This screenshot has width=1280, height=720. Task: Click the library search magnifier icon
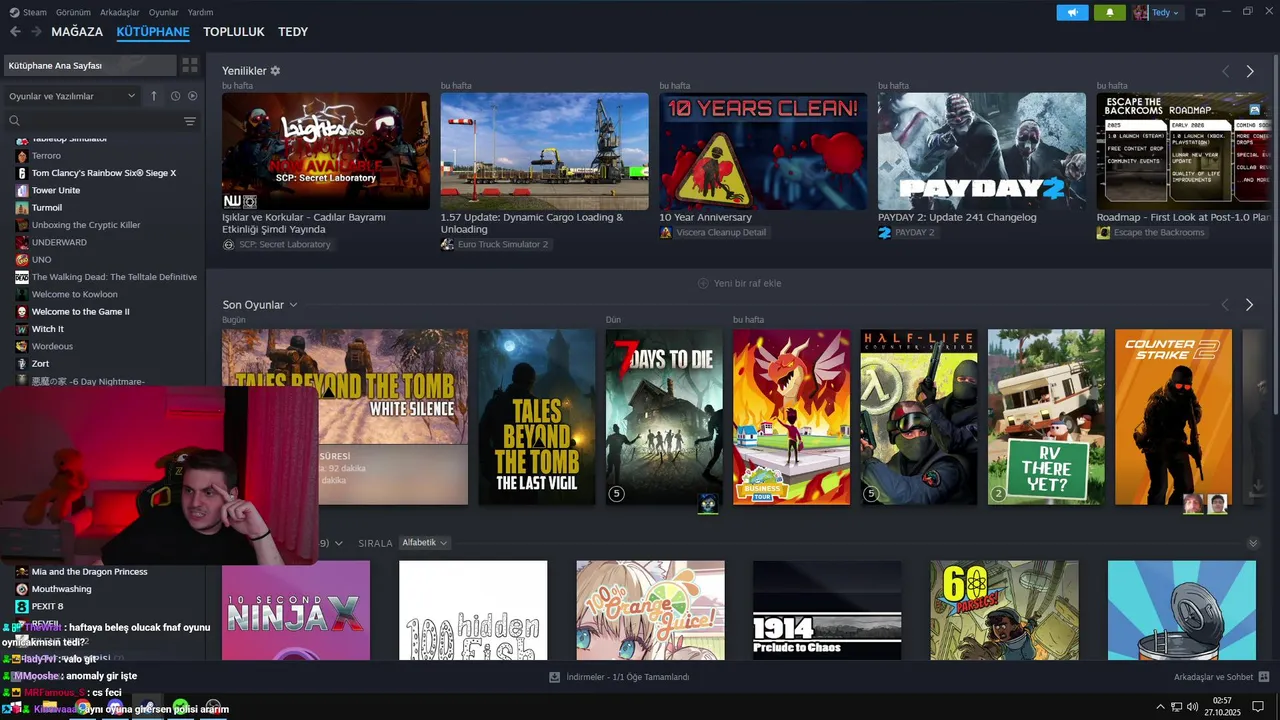tap(14, 121)
